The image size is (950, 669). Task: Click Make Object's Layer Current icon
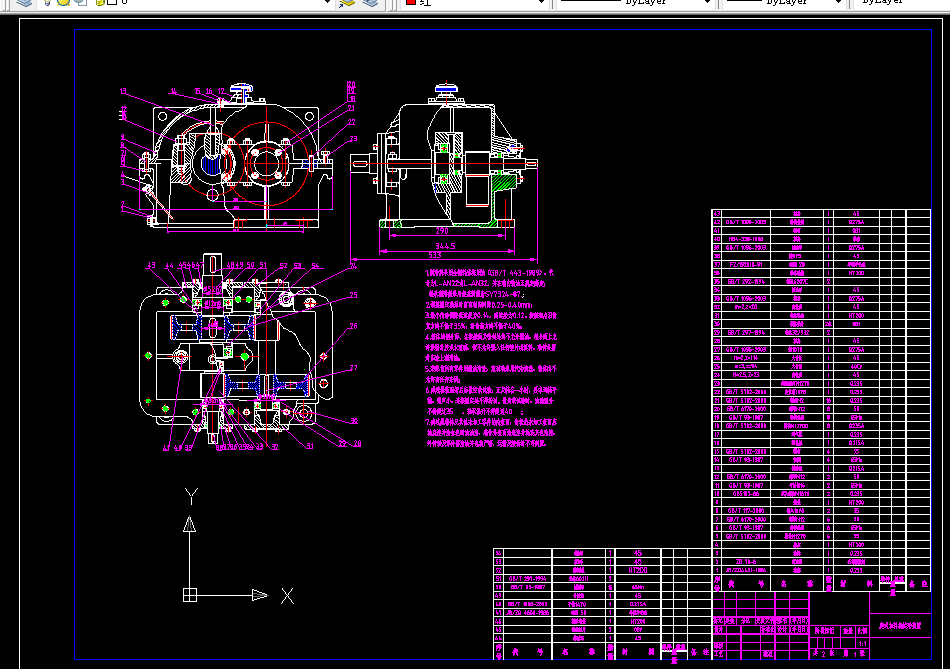[347, 2]
